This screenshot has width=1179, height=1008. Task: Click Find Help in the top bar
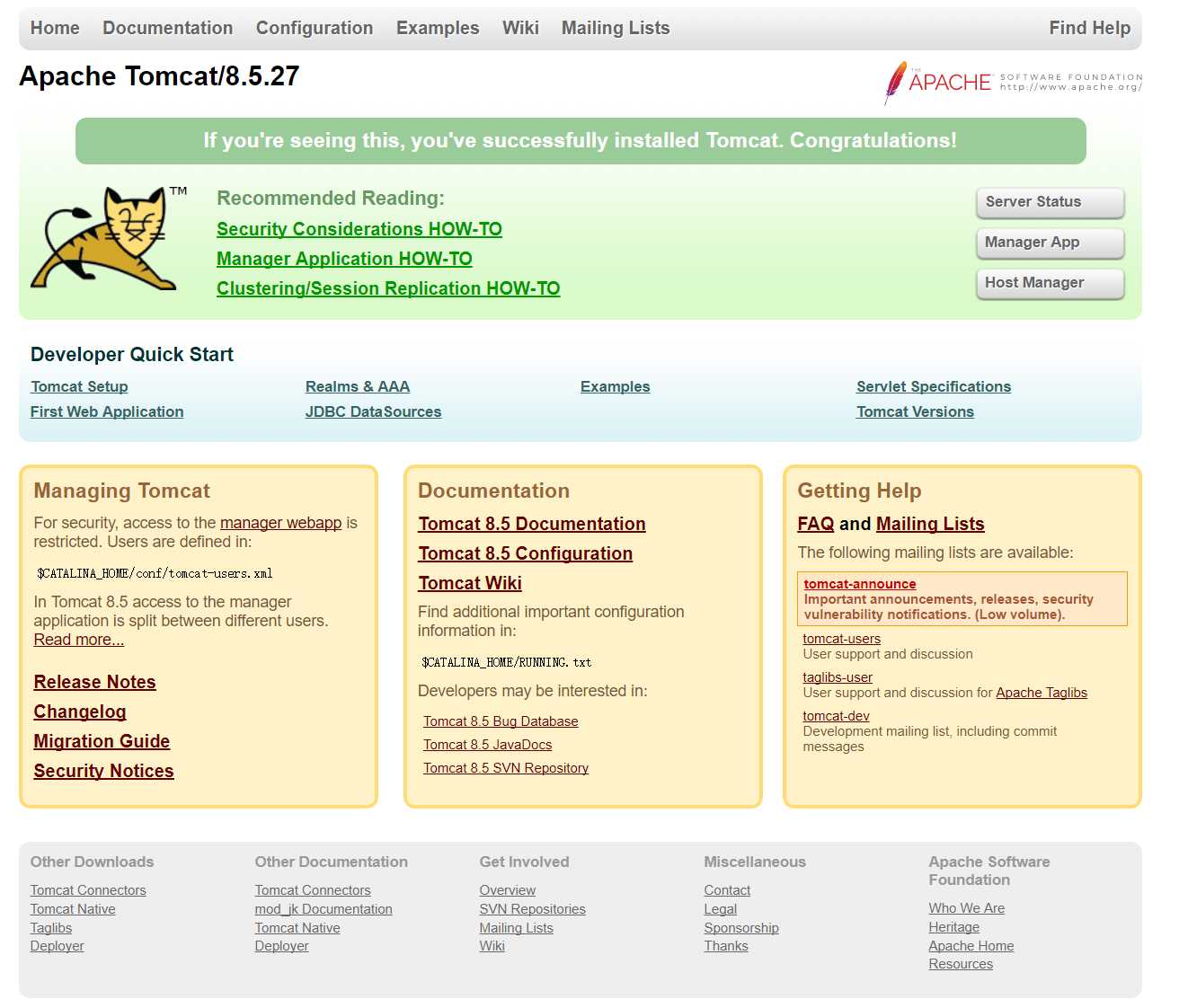(1089, 28)
